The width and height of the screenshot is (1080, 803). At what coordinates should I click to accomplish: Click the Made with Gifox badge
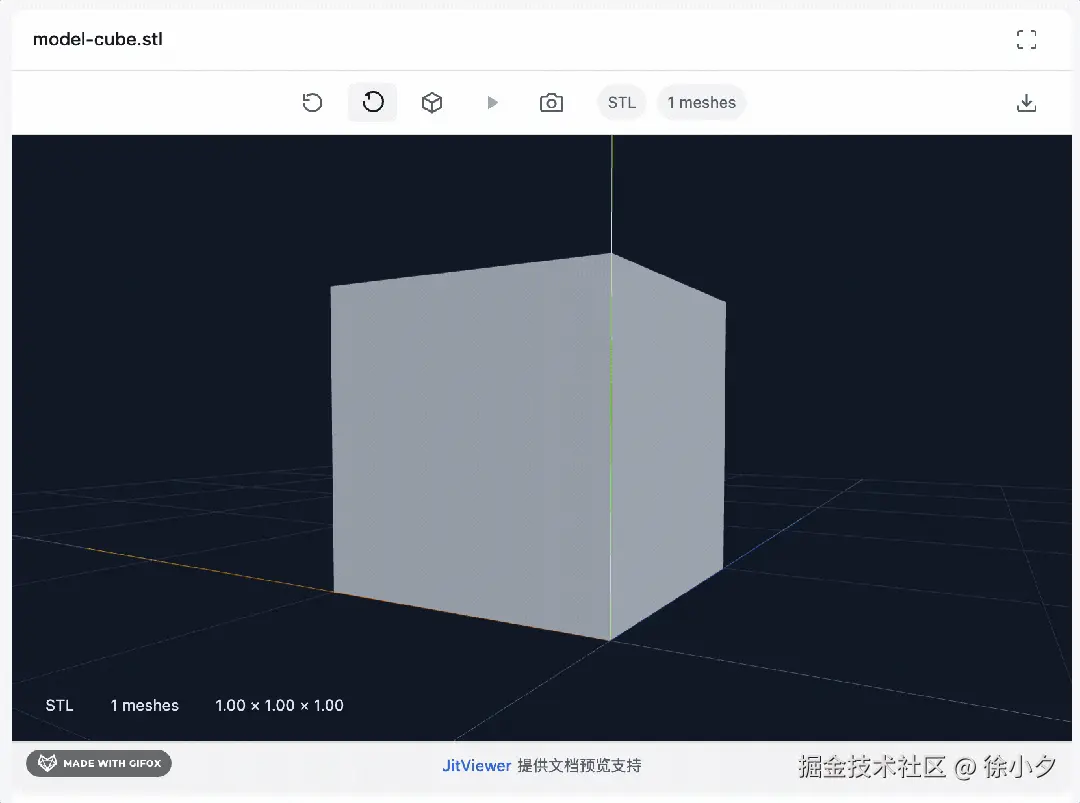pos(99,764)
